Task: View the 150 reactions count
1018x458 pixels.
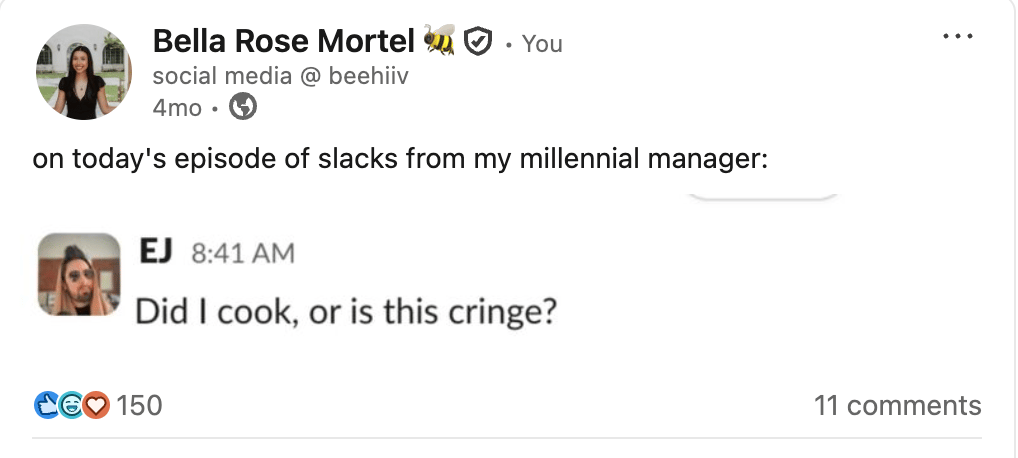Action: (139, 405)
